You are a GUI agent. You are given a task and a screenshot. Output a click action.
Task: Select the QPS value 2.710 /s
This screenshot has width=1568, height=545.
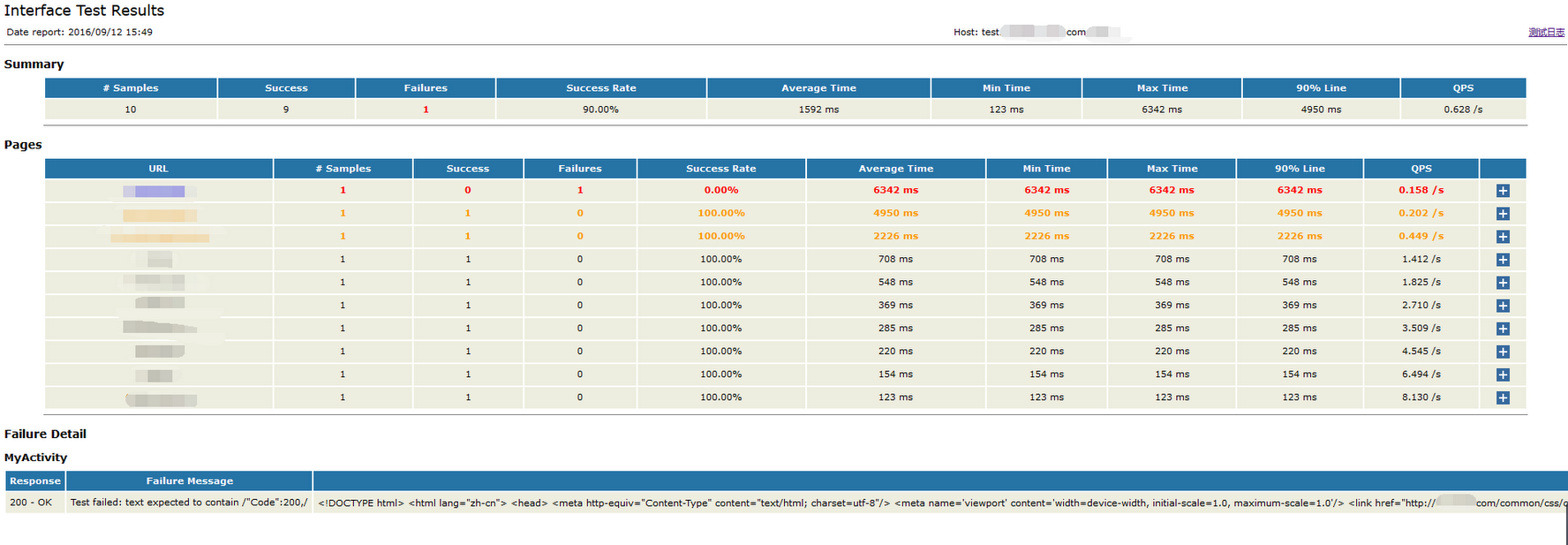tap(1421, 305)
